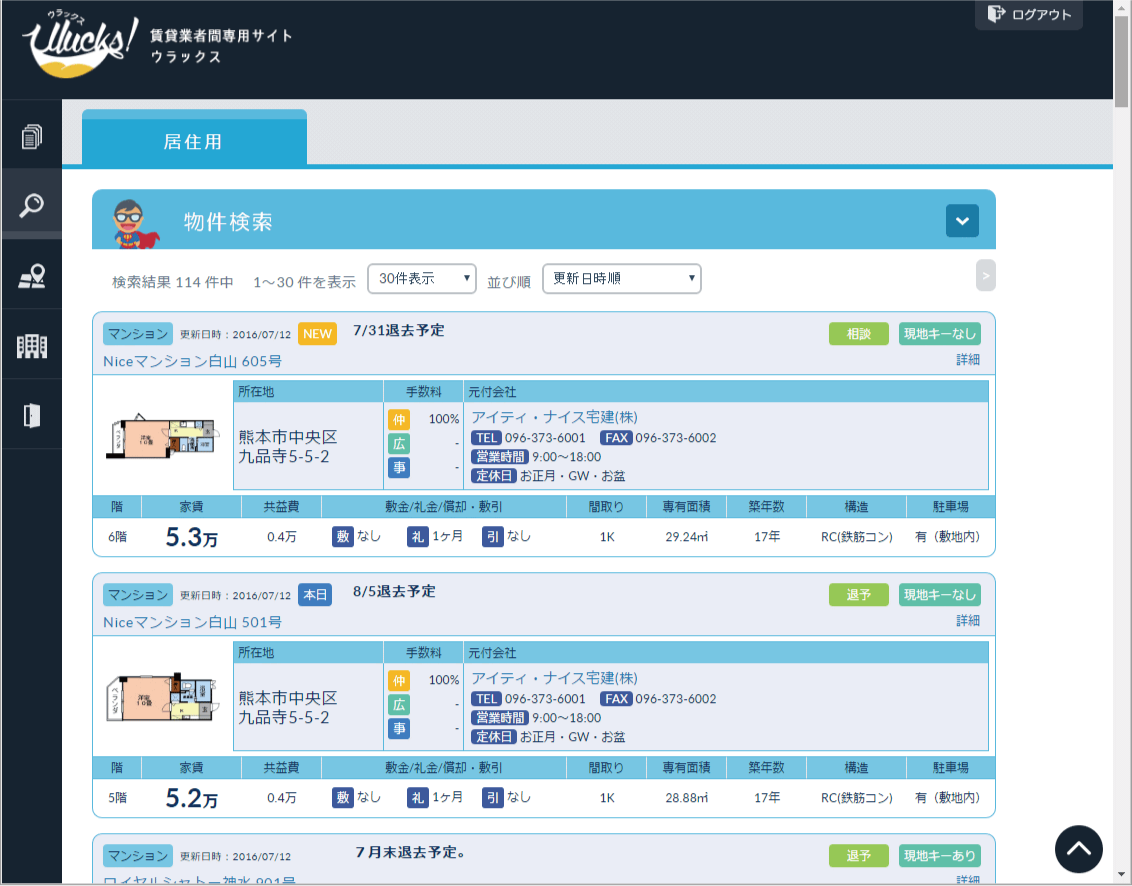Viewport: 1132px width, 886px height.
Task: Click 現地キーなし badge on 605号 listing
Action: [x=940, y=334]
